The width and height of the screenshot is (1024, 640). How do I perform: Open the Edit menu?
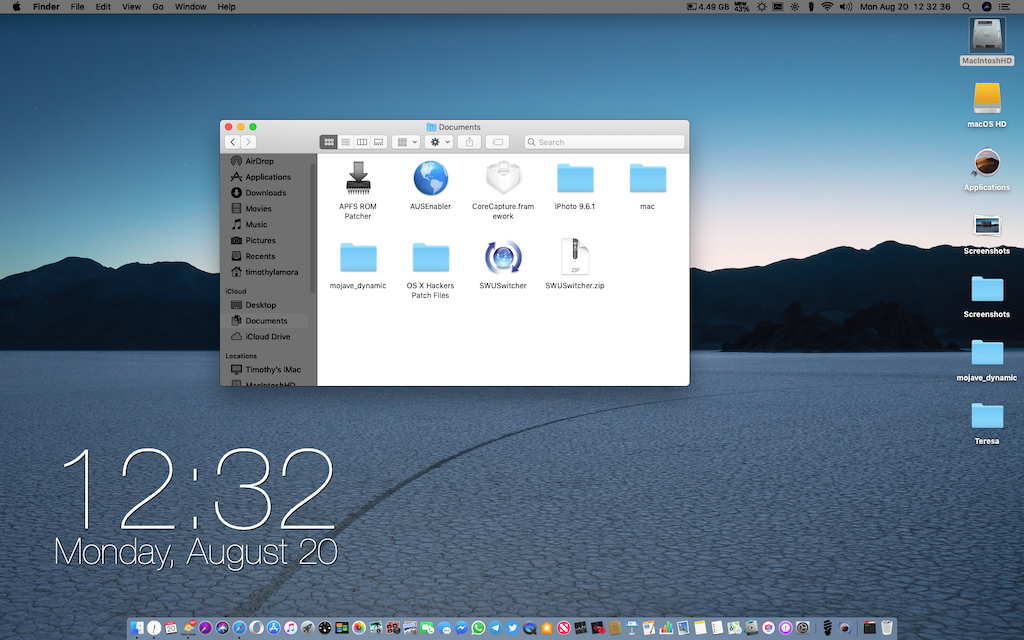pyautogui.click(x=103, y=7)
